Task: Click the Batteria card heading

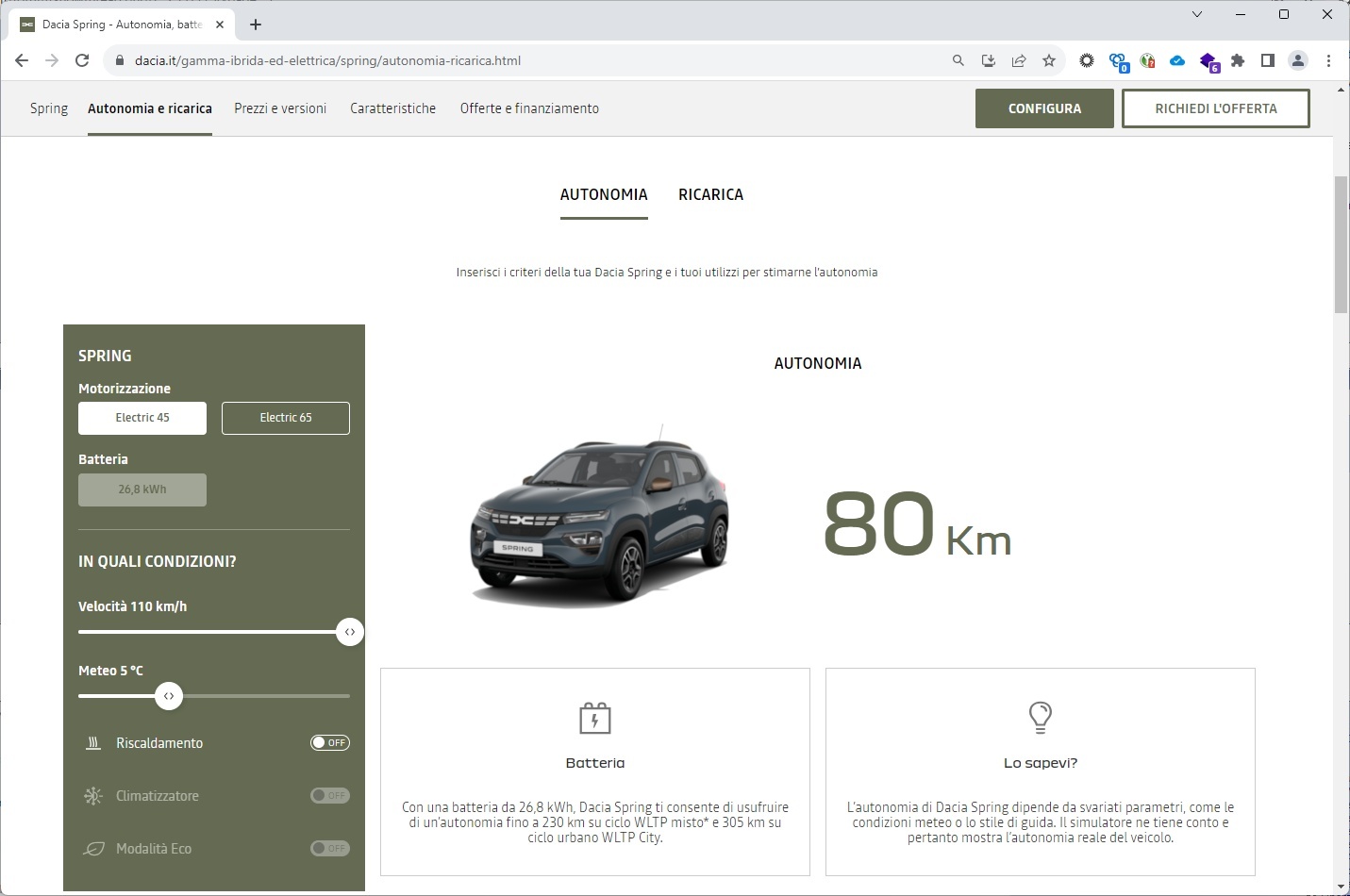Action: (595, 763)
